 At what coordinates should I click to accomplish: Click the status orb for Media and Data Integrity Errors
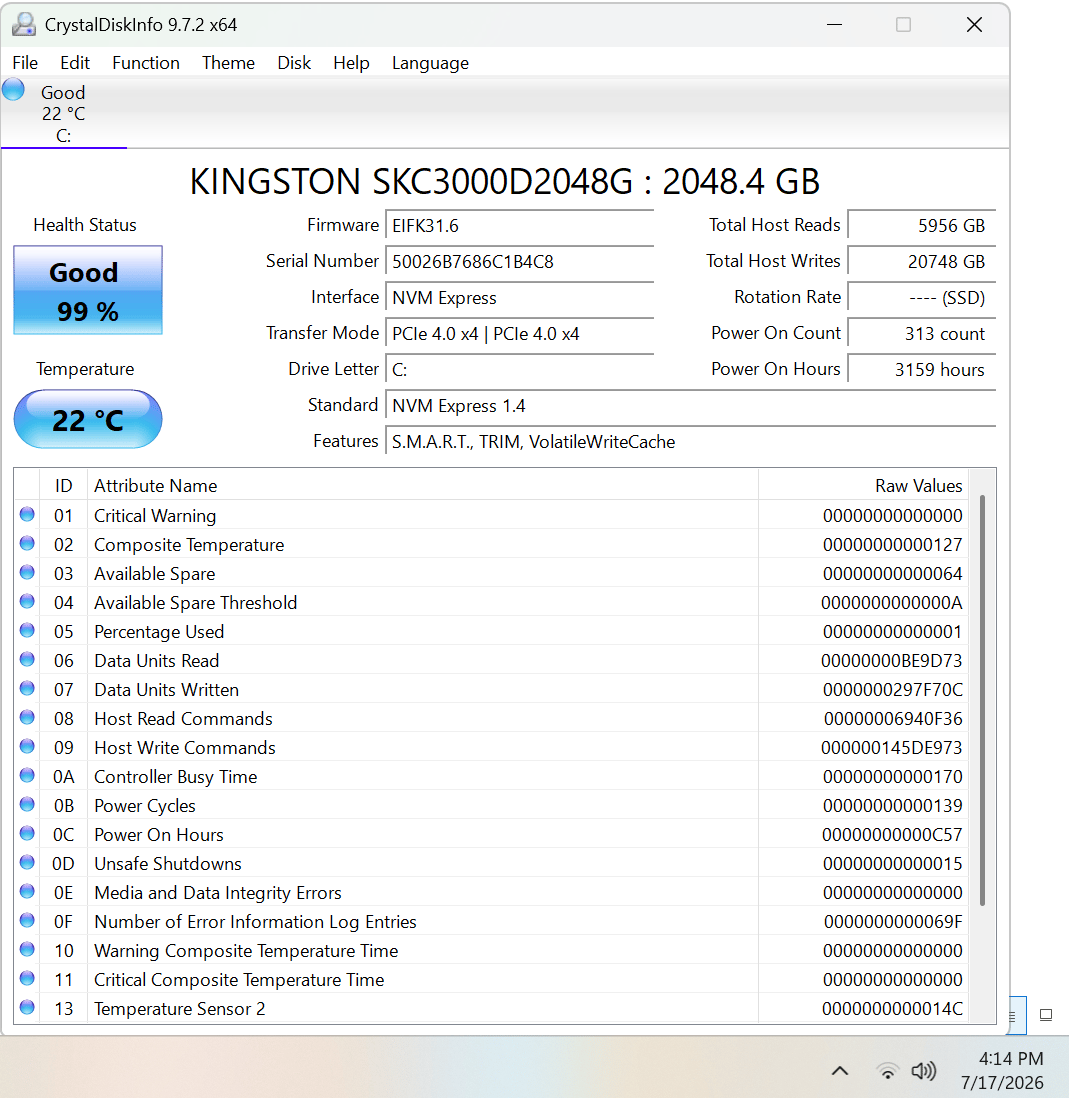(27, 891)
